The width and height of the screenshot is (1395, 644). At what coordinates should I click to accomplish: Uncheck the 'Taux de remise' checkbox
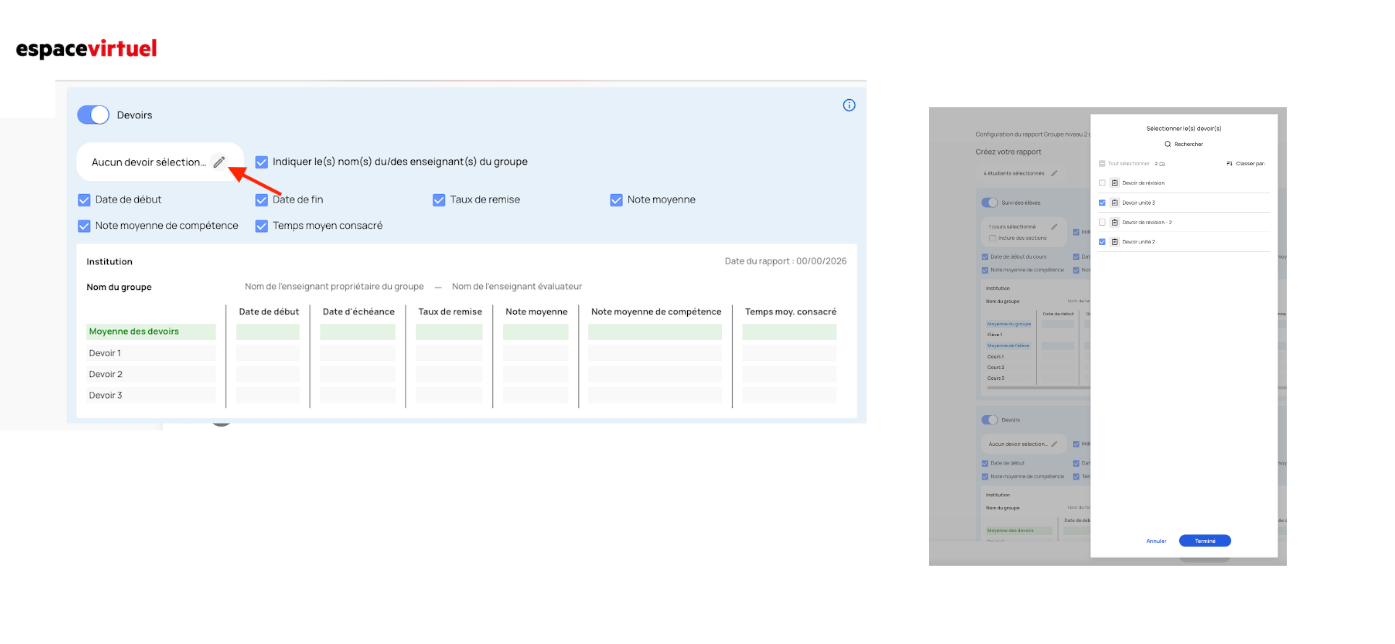tap(439, 200)
